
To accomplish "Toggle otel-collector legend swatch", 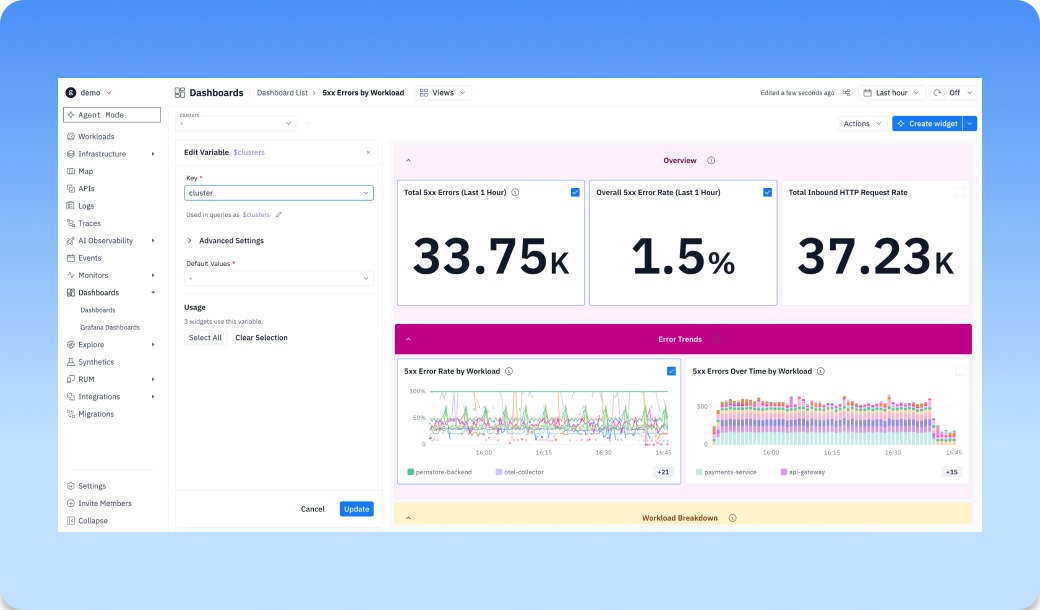I will pyautogui.click(x=499, y=472).
